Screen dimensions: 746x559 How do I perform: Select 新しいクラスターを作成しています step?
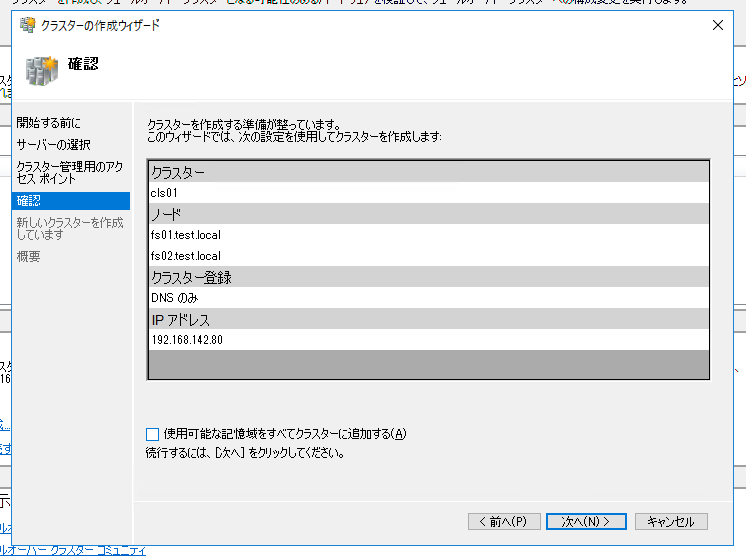[69, 228]
